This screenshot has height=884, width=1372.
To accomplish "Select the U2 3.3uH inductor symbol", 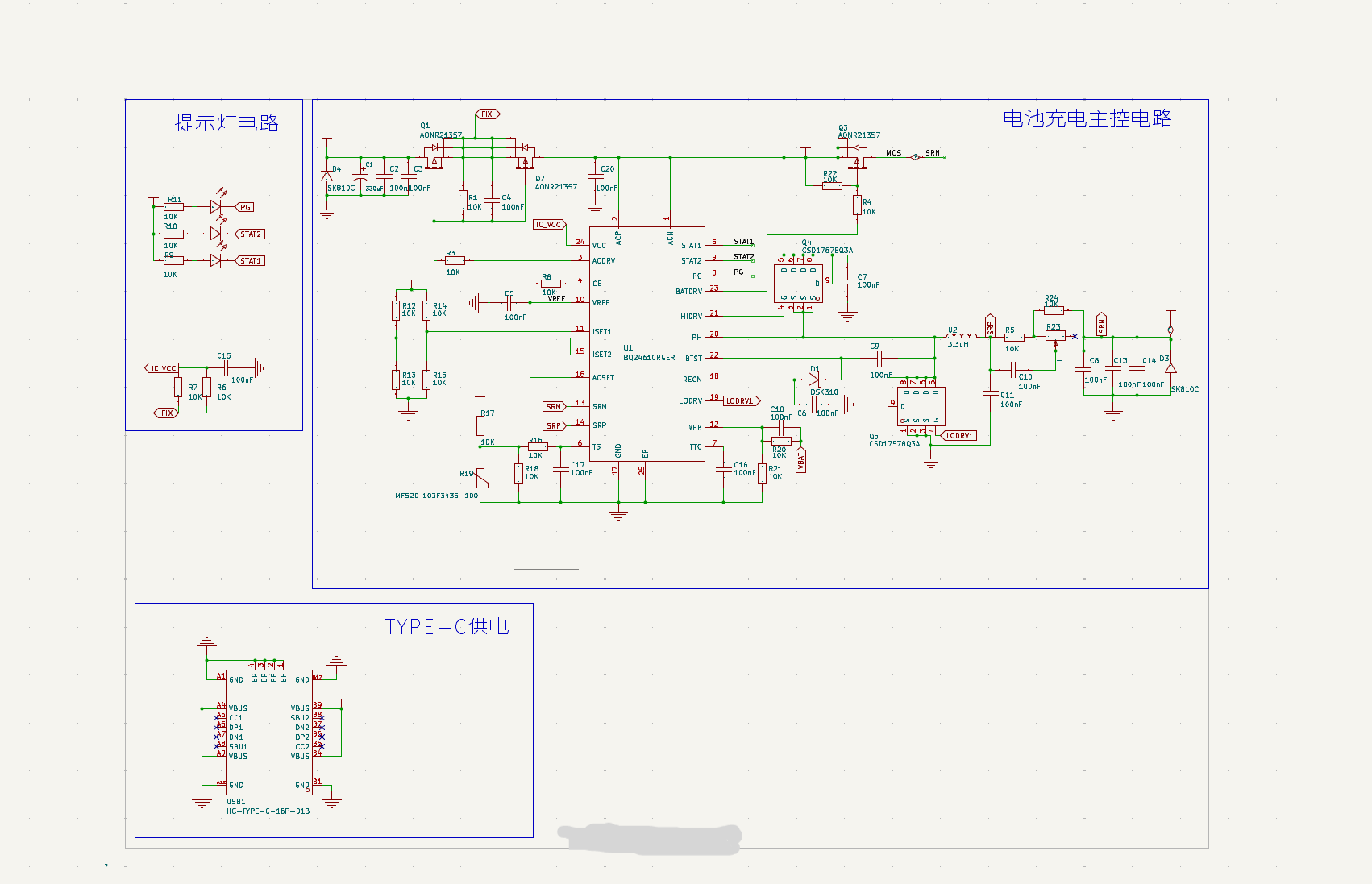I will tap(961, 336).
